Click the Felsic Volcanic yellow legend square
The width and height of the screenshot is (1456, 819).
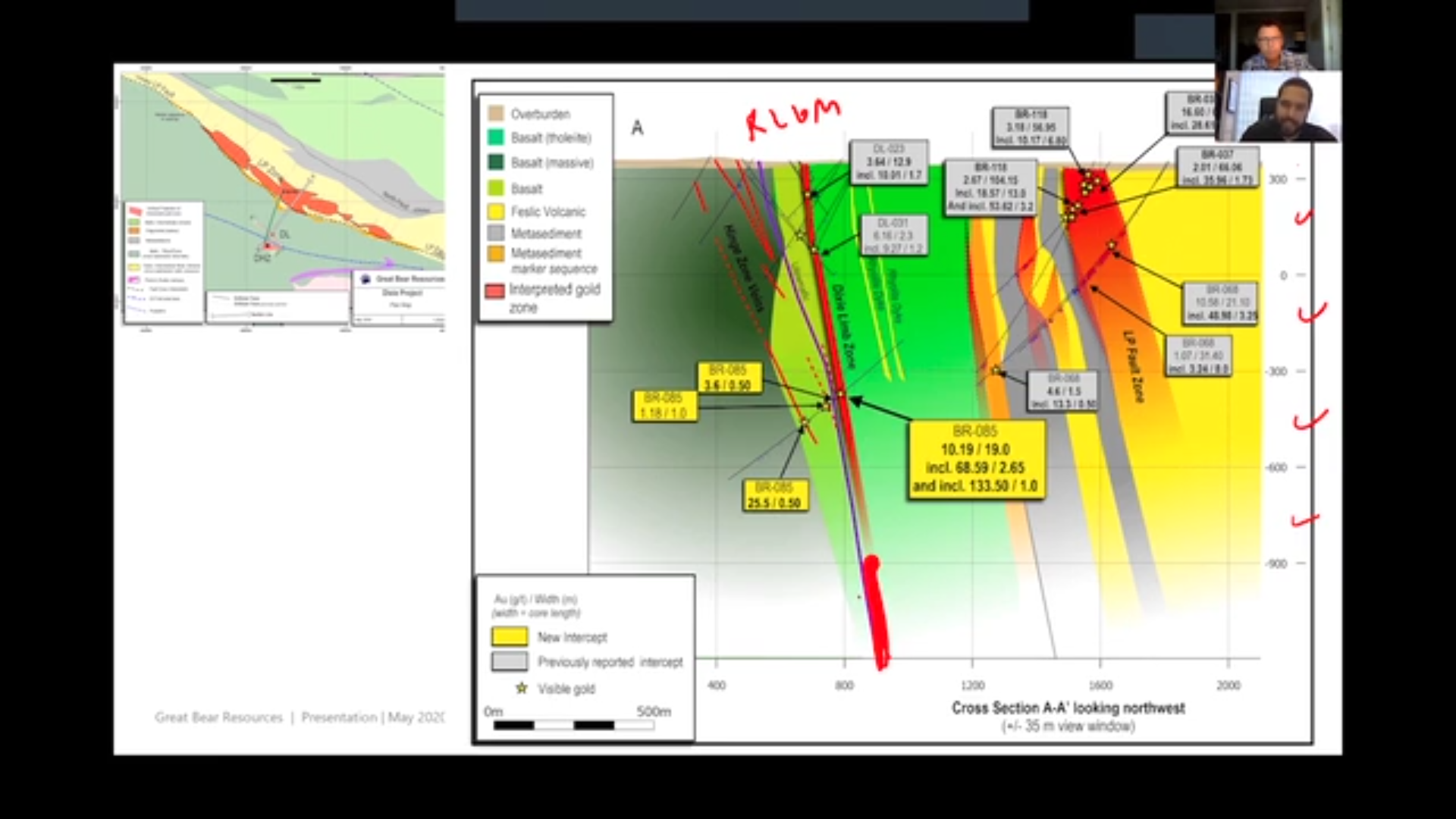(495, 212)
